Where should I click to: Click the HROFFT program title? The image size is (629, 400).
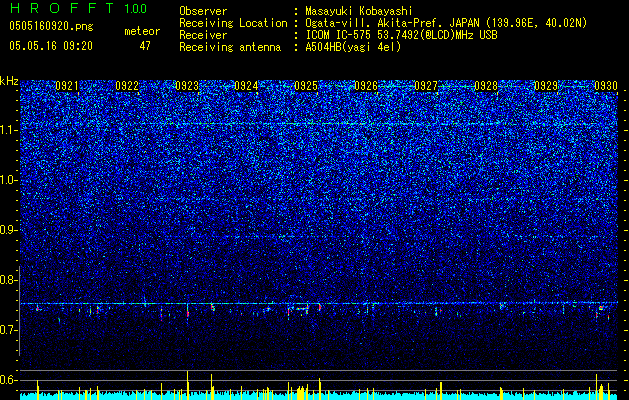[x=62, y=8]
